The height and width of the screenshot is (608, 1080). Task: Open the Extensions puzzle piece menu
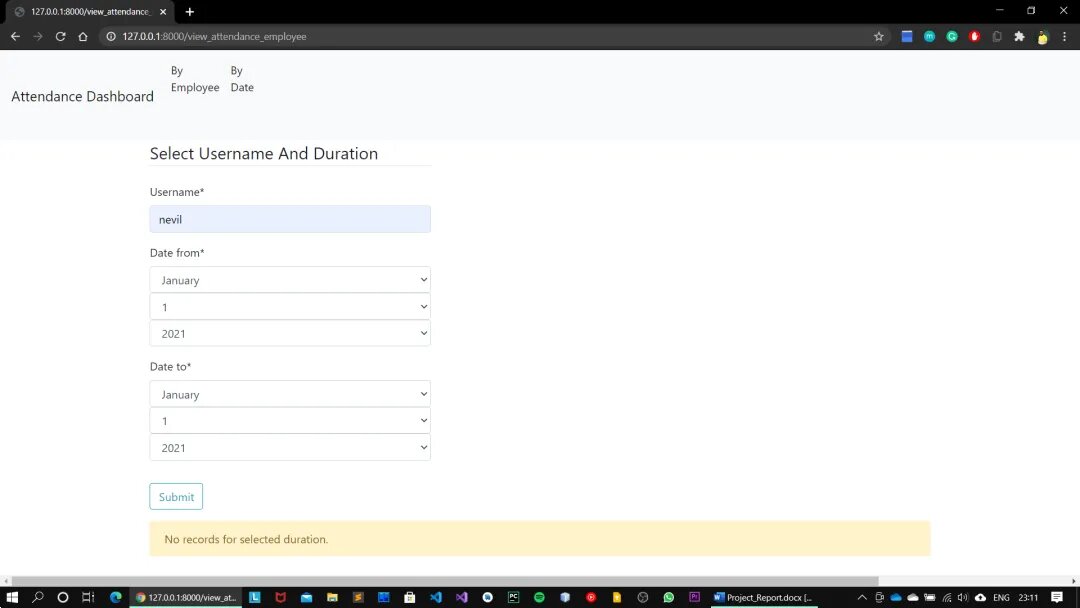1019,36
